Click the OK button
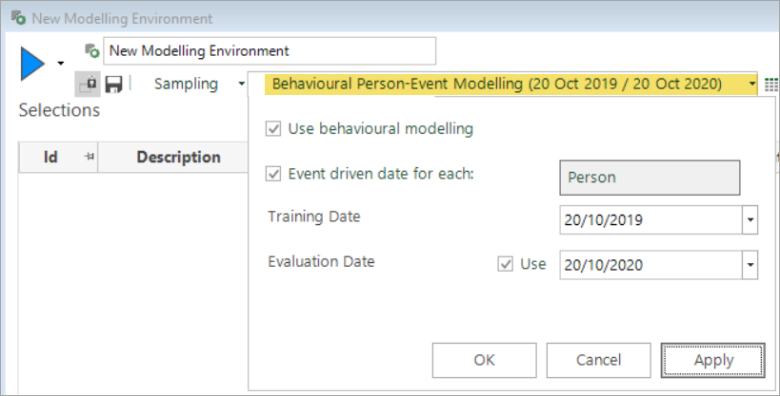The image size is (780, 396). (484, 360)
